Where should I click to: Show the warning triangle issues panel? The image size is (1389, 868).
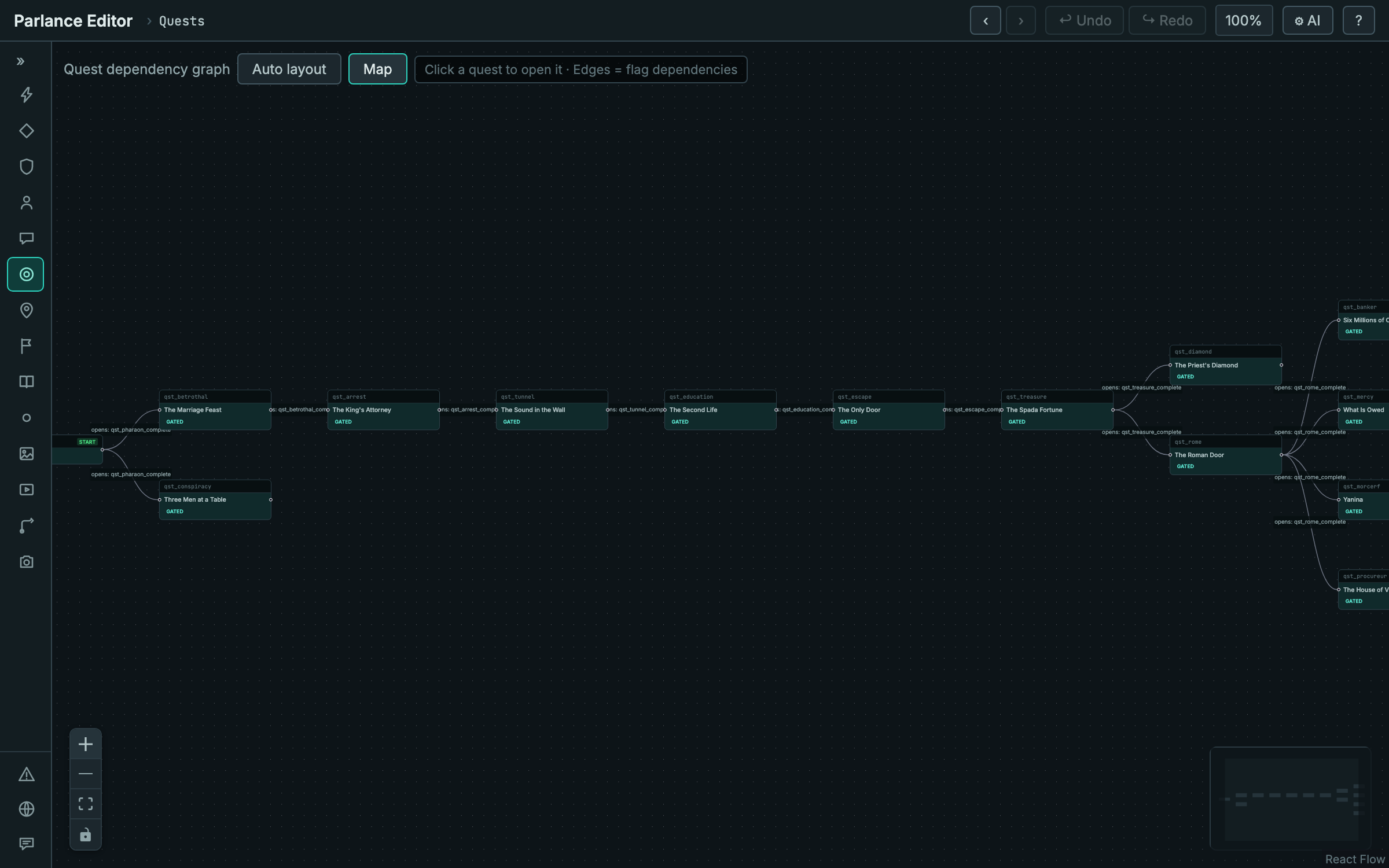(x=26, y=774)
